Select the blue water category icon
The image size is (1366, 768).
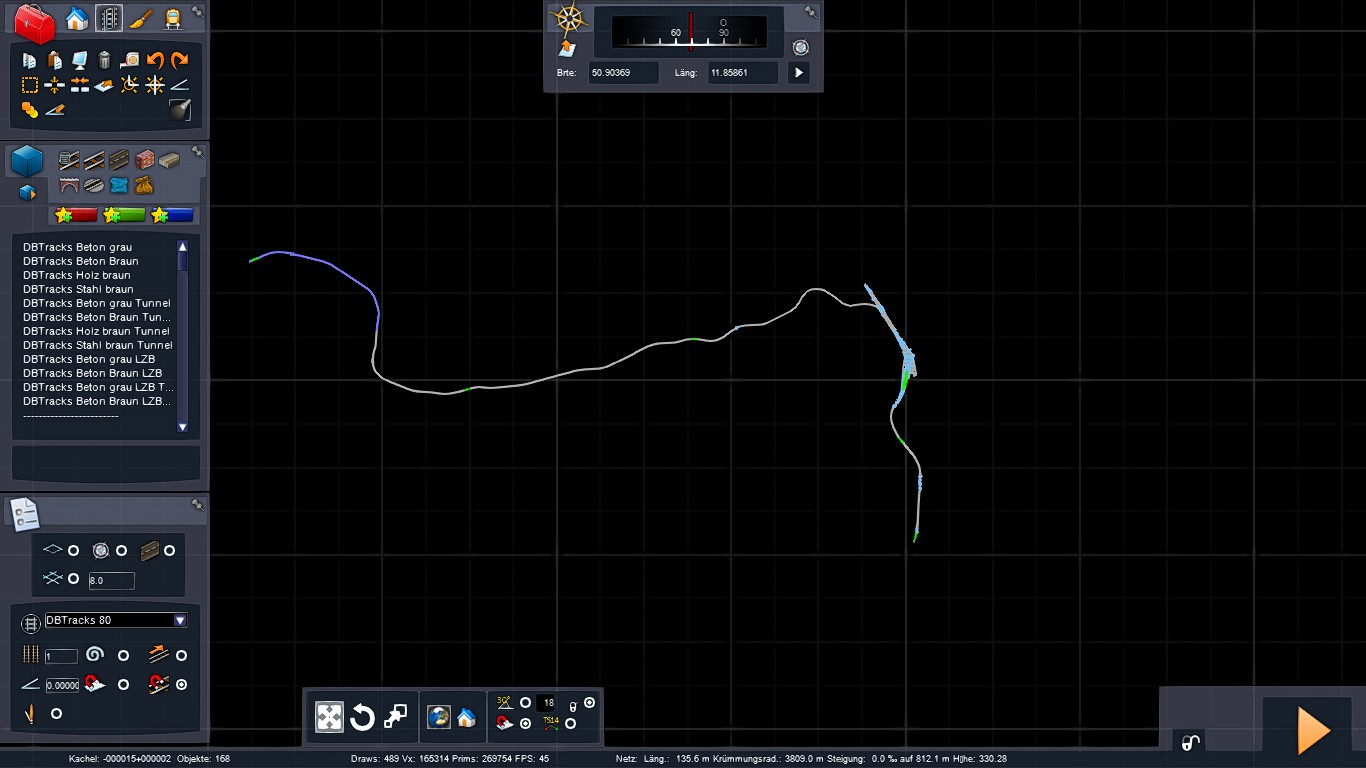pos(119,185)
